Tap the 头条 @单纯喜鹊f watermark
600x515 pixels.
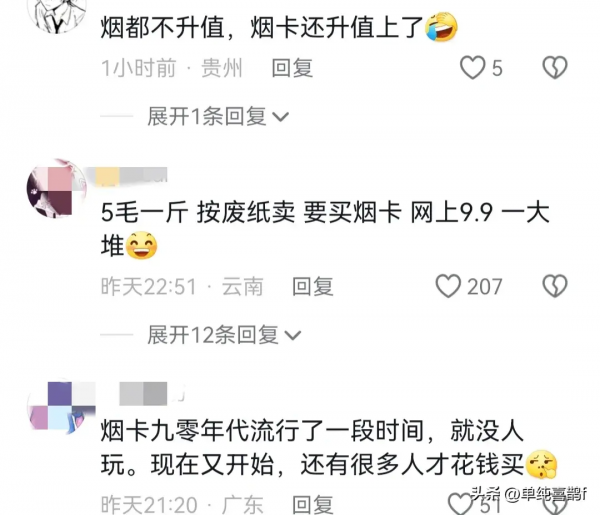pos(528,494)
